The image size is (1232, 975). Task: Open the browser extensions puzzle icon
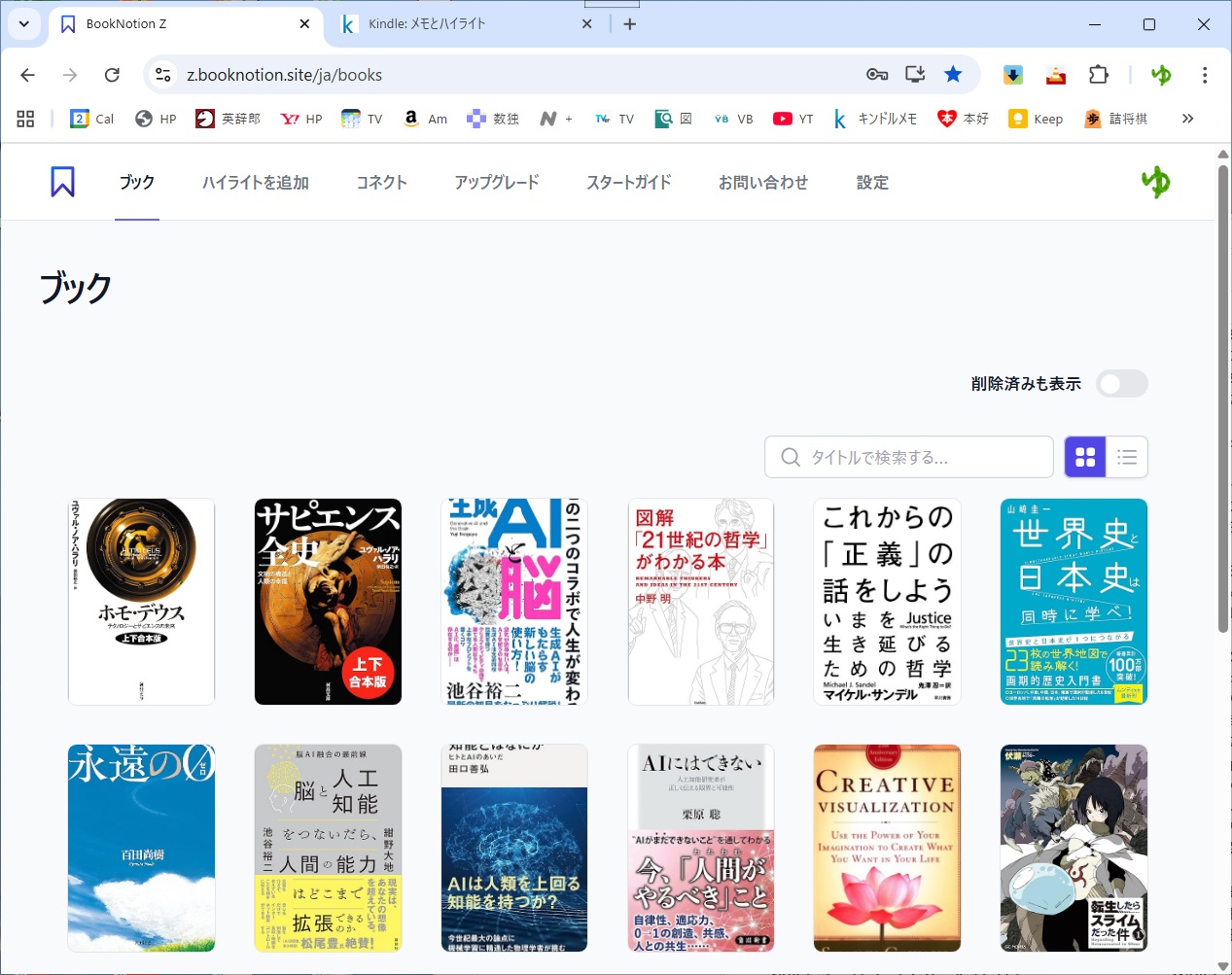[x=1099, y=75]
